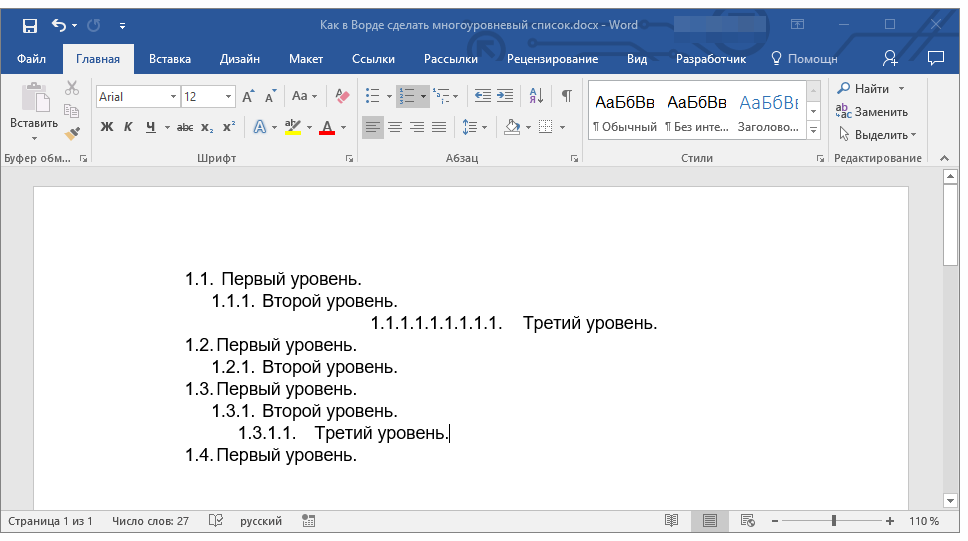Toggle the show paragraph marks button
This screenshot has width=968, height=541.
tap(566, 96)
